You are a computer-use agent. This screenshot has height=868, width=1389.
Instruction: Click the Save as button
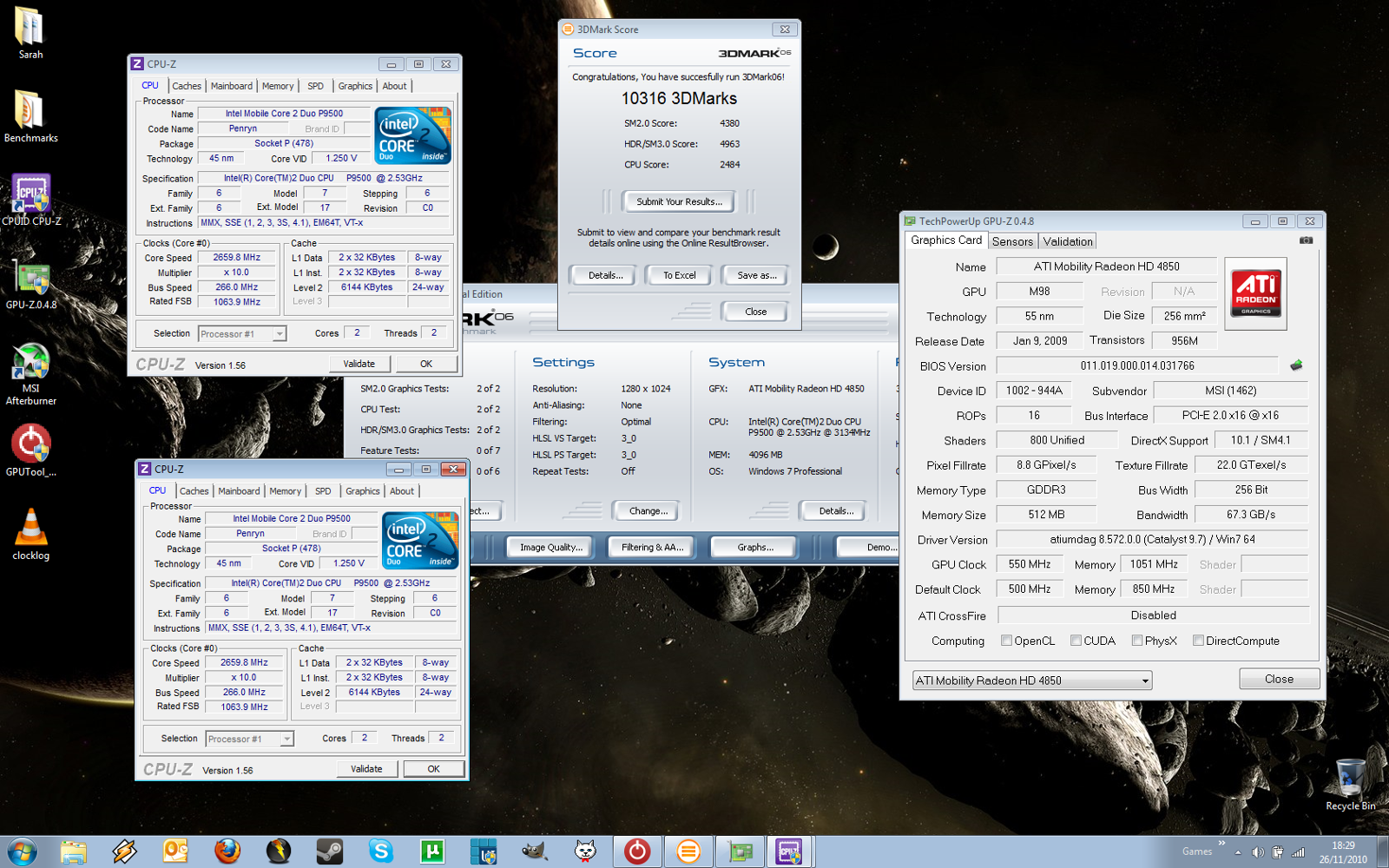(x=756, y=275)
